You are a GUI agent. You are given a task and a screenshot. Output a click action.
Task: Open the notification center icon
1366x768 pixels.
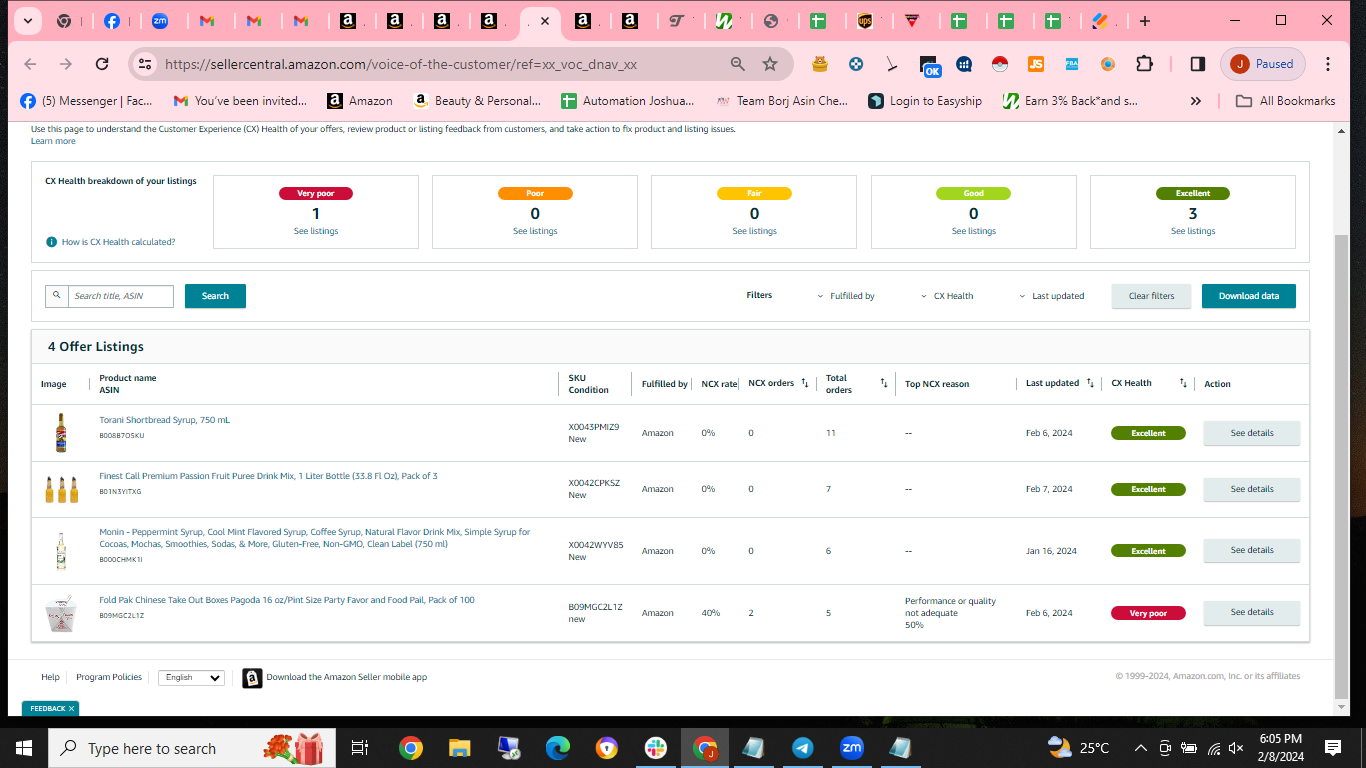tap(1333, 748)
